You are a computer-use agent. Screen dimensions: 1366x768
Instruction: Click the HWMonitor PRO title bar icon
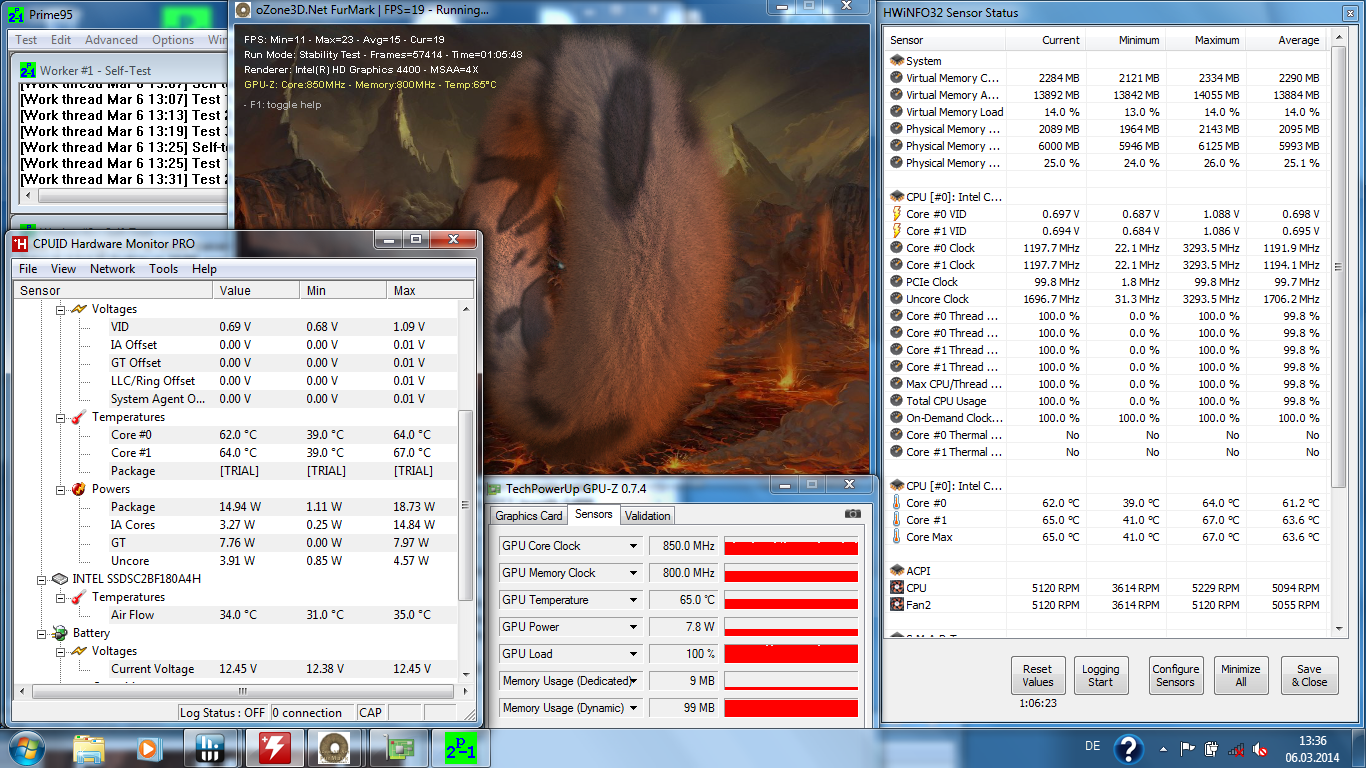(x=20, y=243)
